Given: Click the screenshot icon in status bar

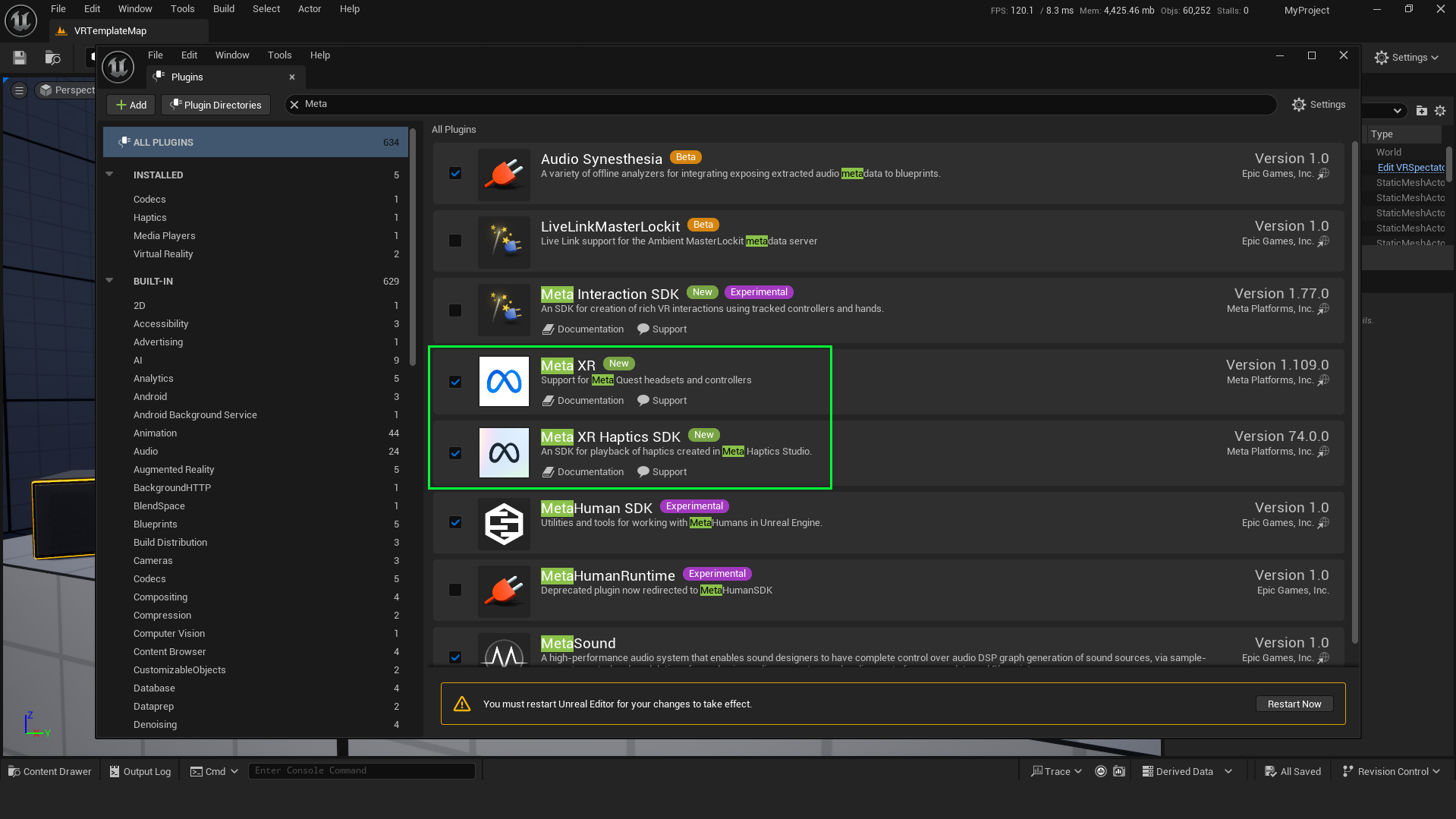Looking at the screenshot, I should tap(1119, 771).
